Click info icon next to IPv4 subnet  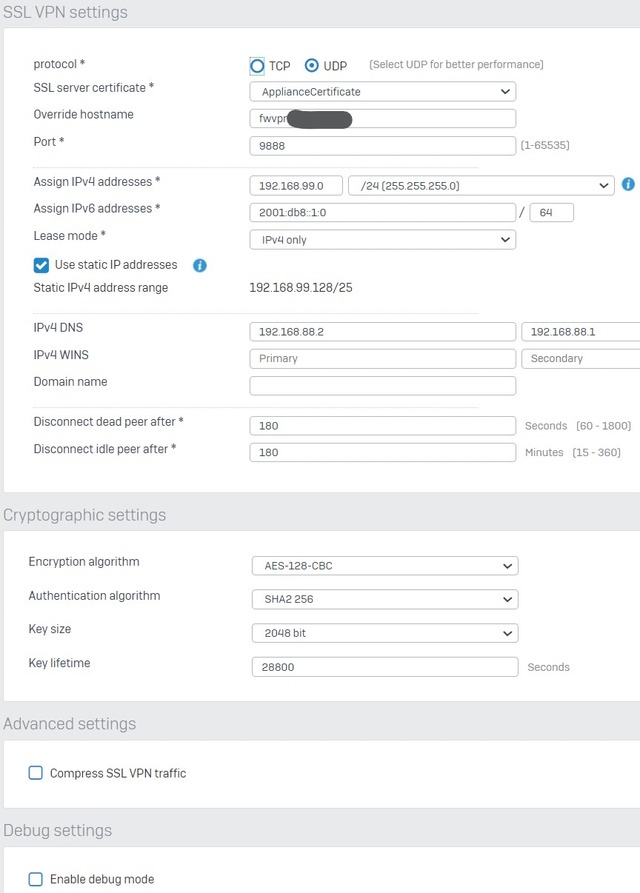628,185
